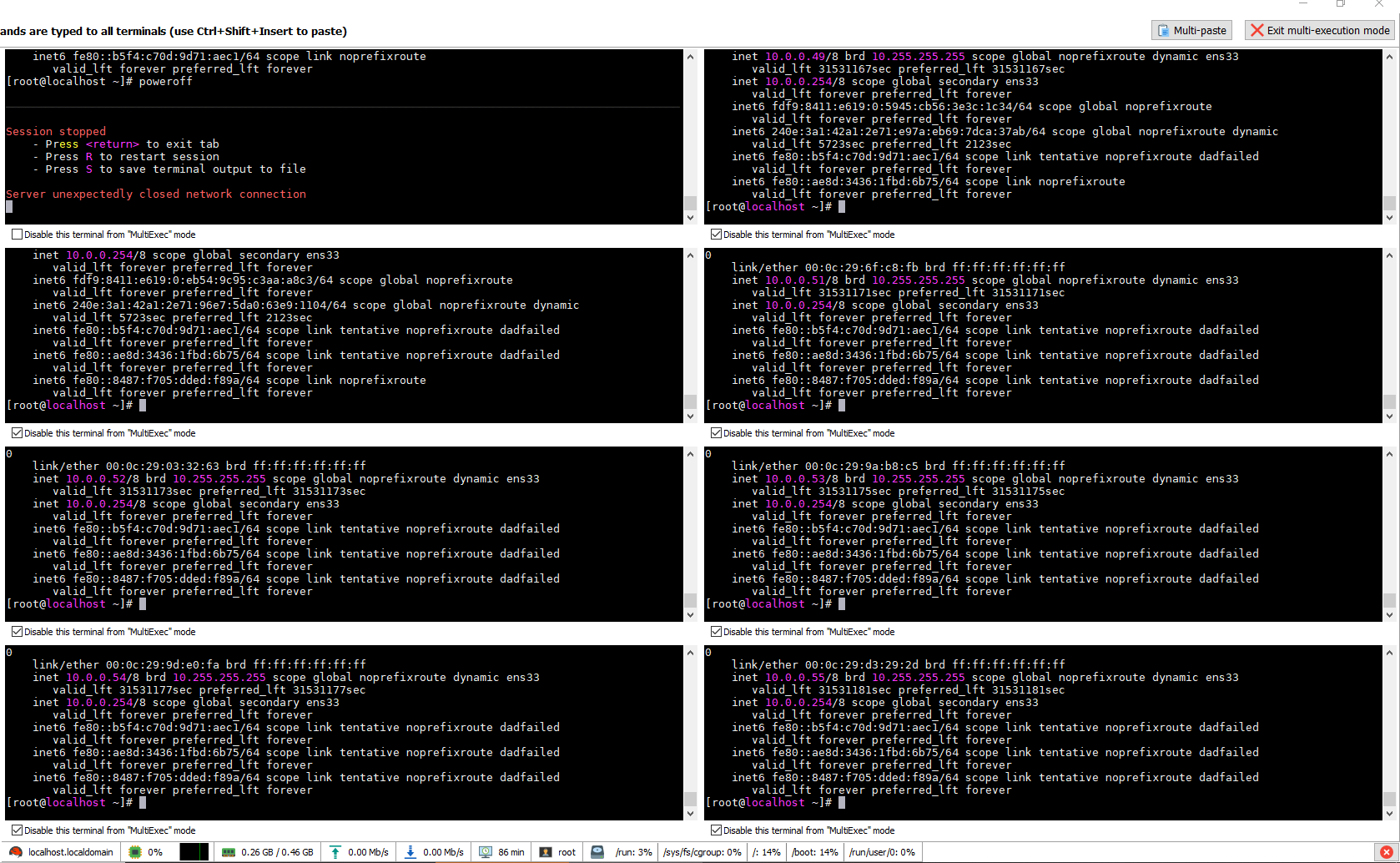Click the Red Hat icon in status bar
The height and width of the screenshot is (863, 1400).
tap(15, 852)
